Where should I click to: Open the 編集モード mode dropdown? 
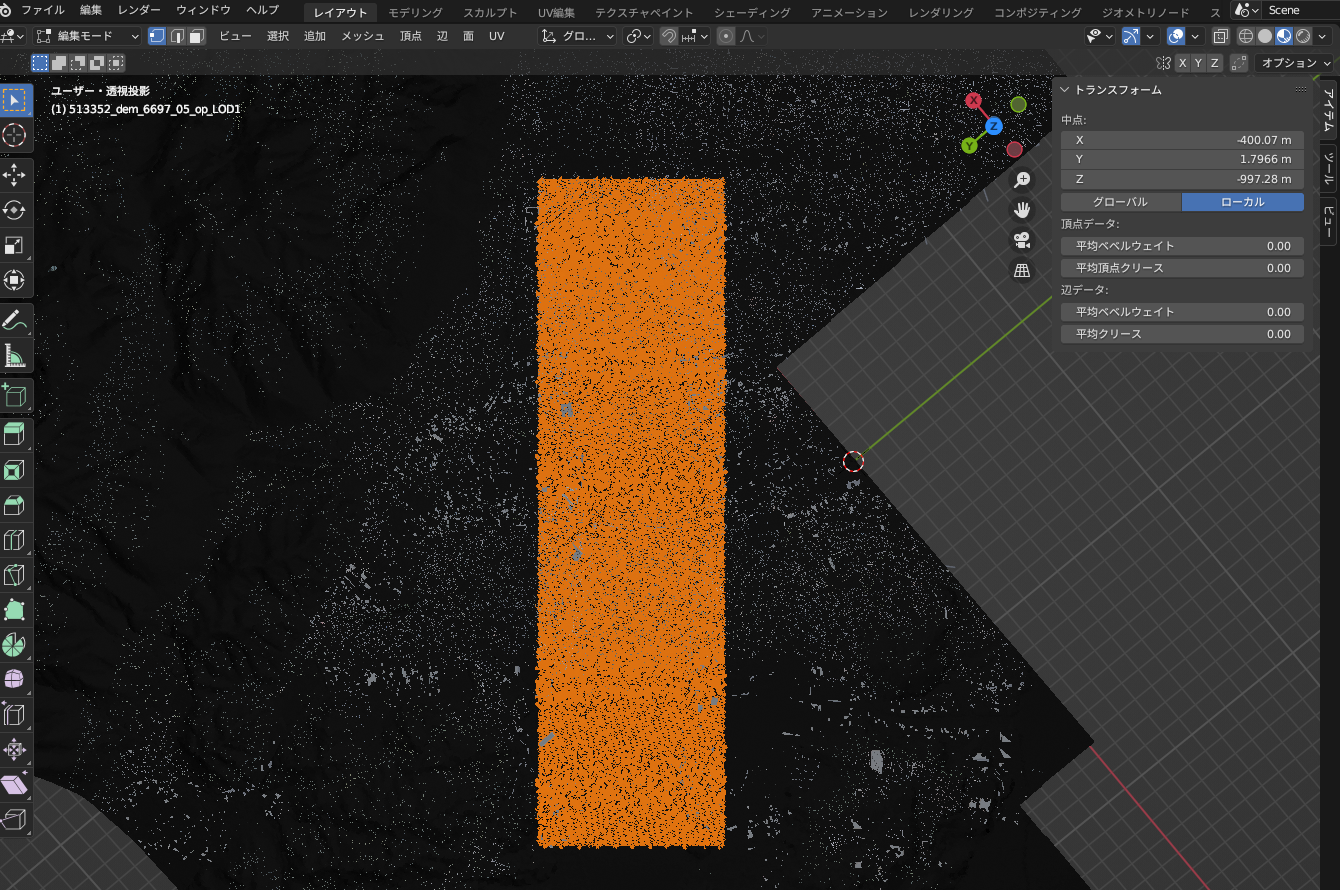pyautogui.click(x=88, y=36)
